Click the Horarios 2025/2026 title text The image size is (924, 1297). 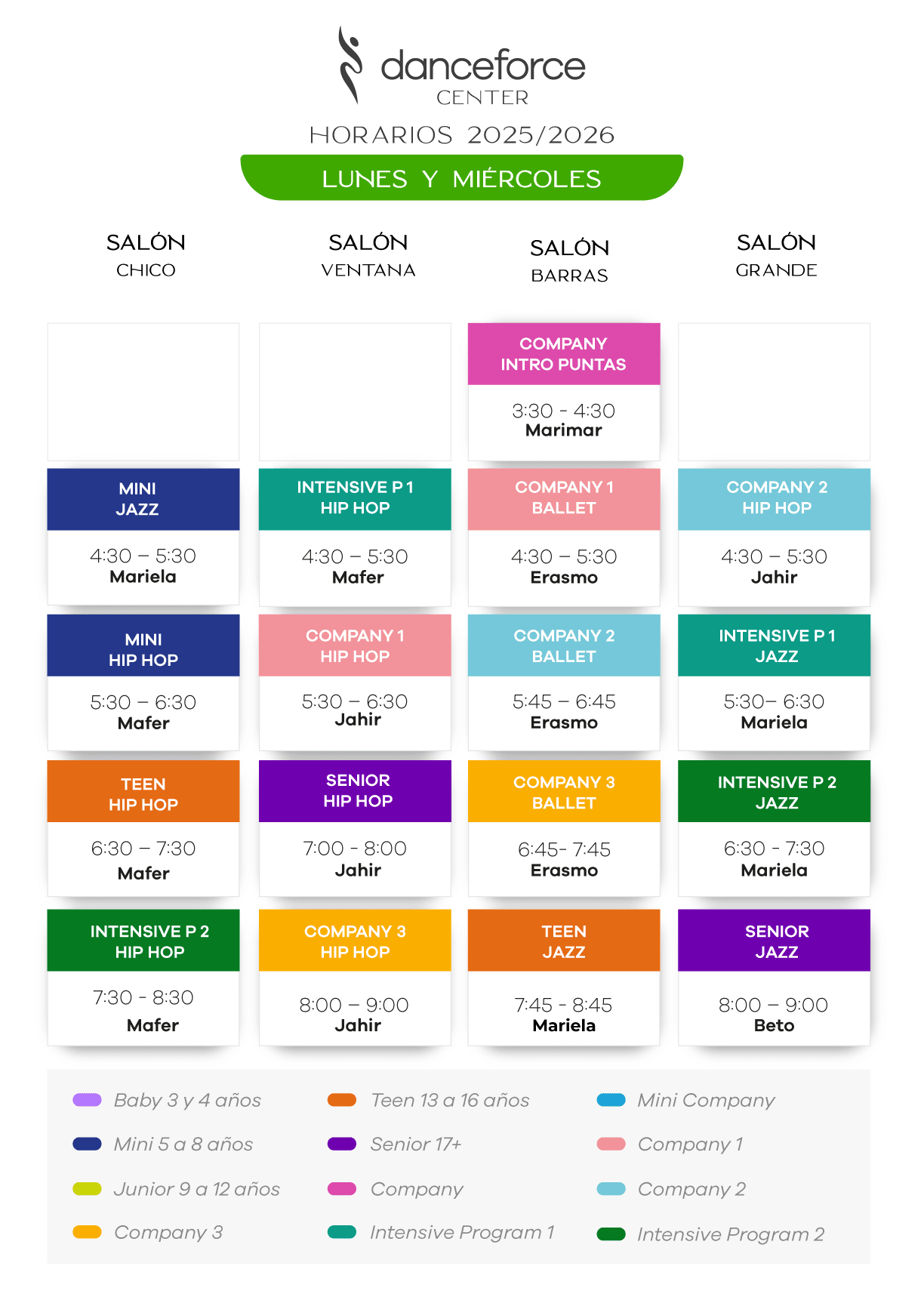coord(462,135)
